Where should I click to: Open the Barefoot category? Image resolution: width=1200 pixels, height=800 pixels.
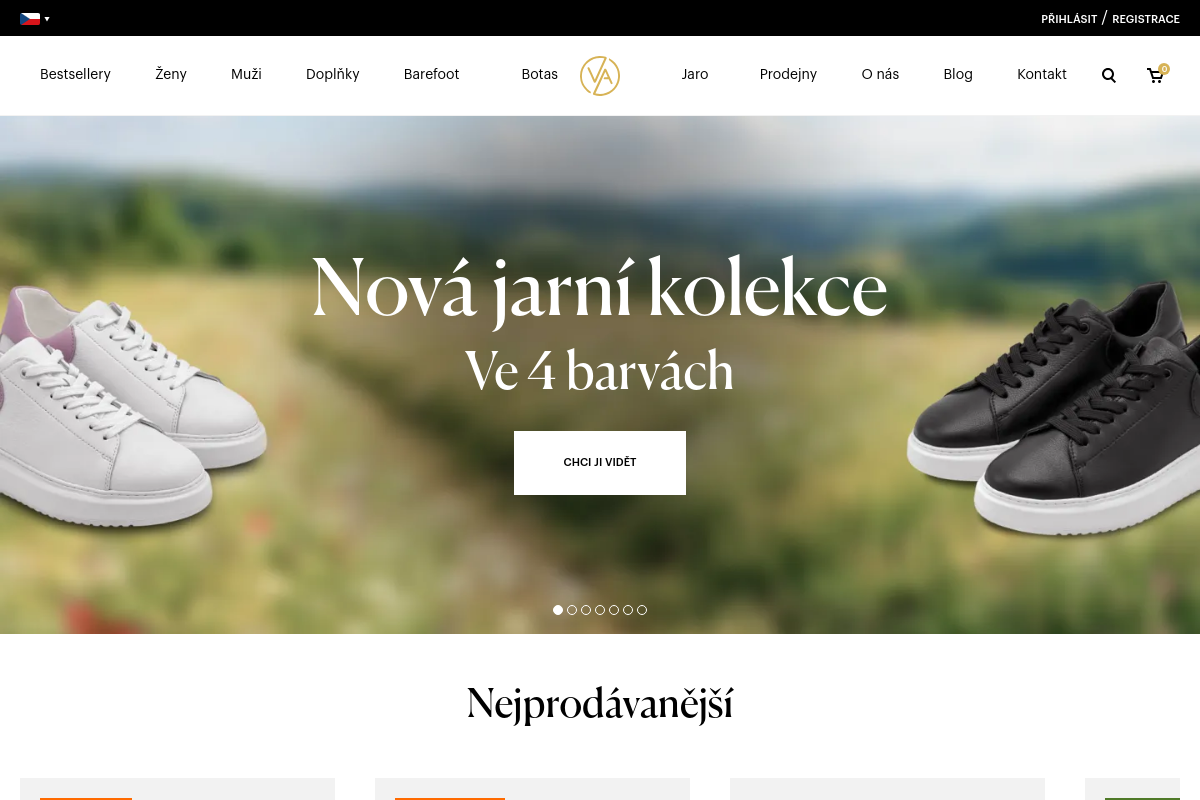click(432, 74)
